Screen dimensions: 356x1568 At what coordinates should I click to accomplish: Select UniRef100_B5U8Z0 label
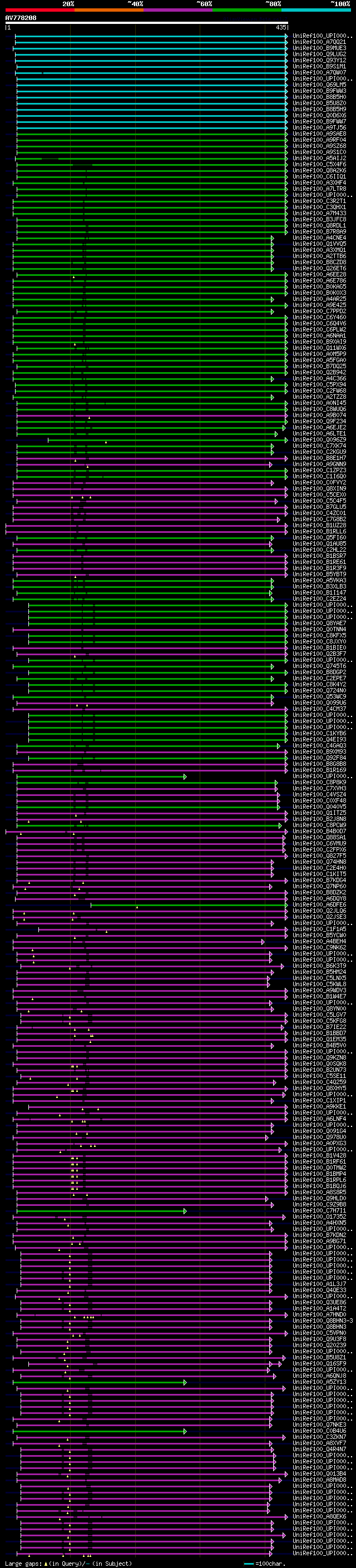click(x=319, y=103)
